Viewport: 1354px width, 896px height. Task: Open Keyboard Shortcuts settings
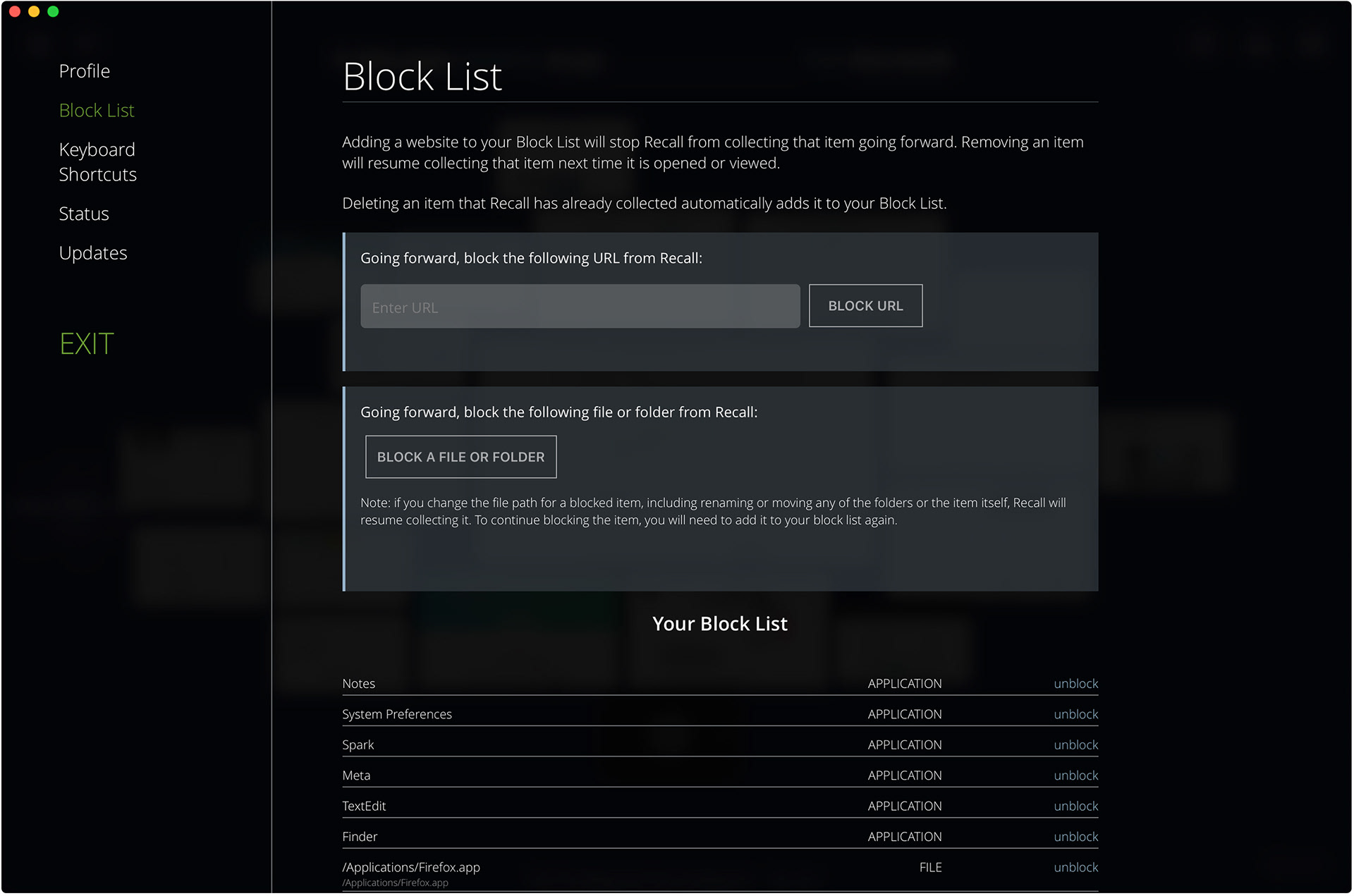tap(97, 162)
